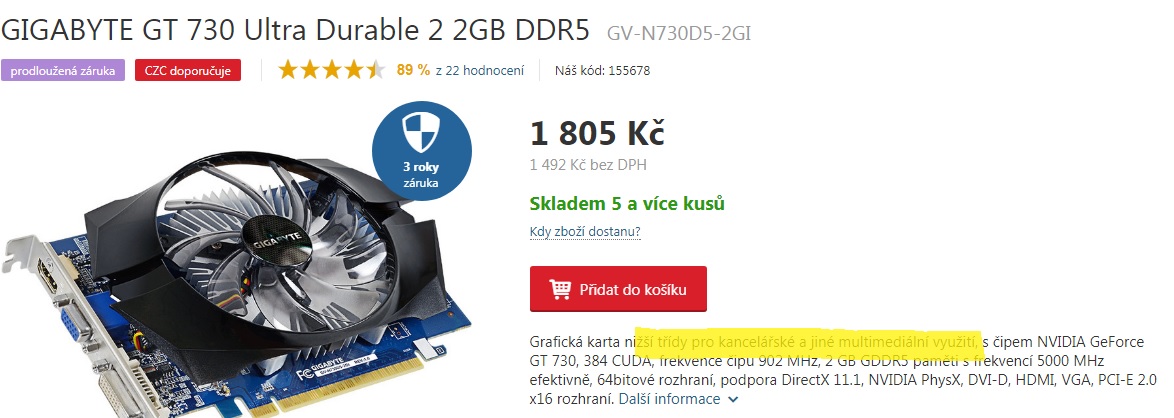Click the shield warranty icon in blue circle
Viewport: 1174px width, 418px height.
(x=422, y=134)
